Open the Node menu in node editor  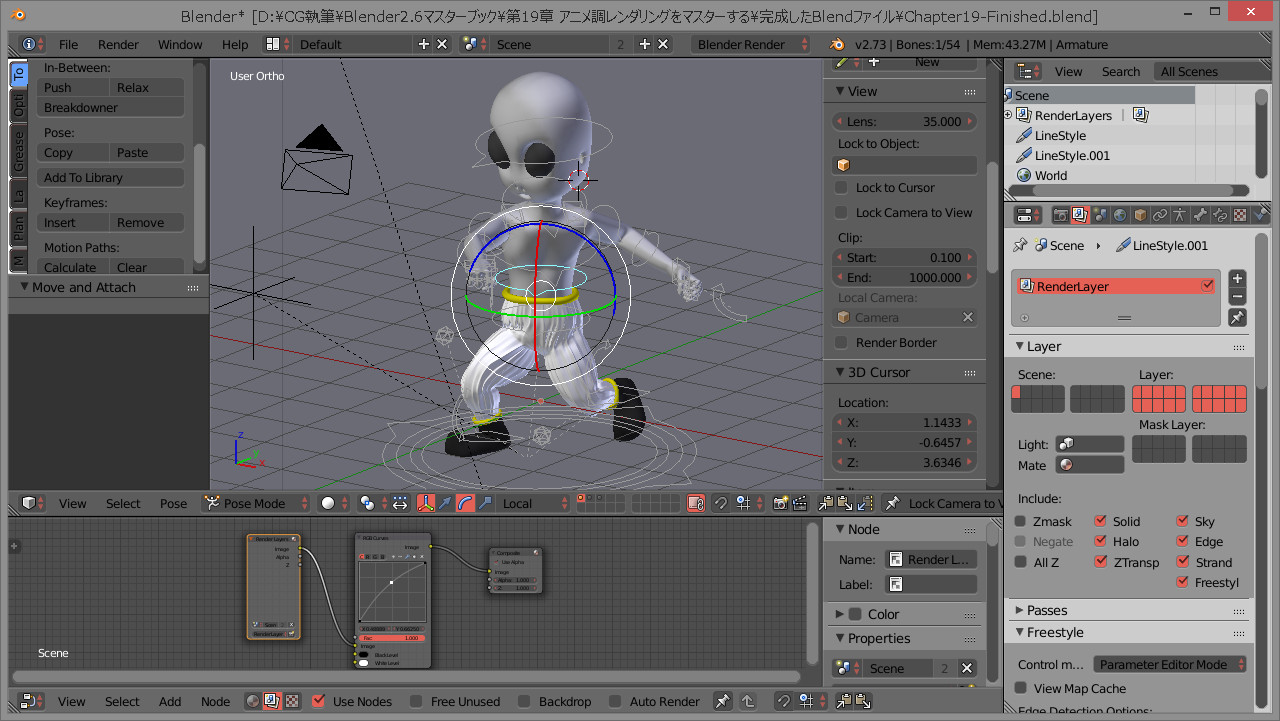[x=215, y=701]
